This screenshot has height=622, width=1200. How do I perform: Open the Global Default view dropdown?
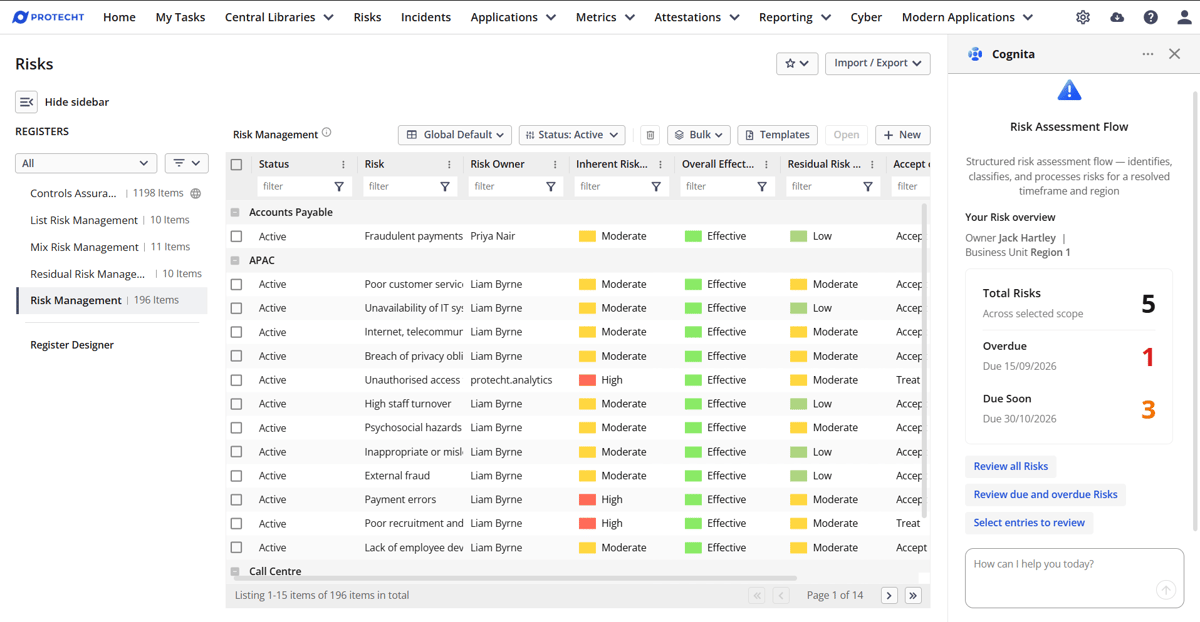(x=455, y=135)
